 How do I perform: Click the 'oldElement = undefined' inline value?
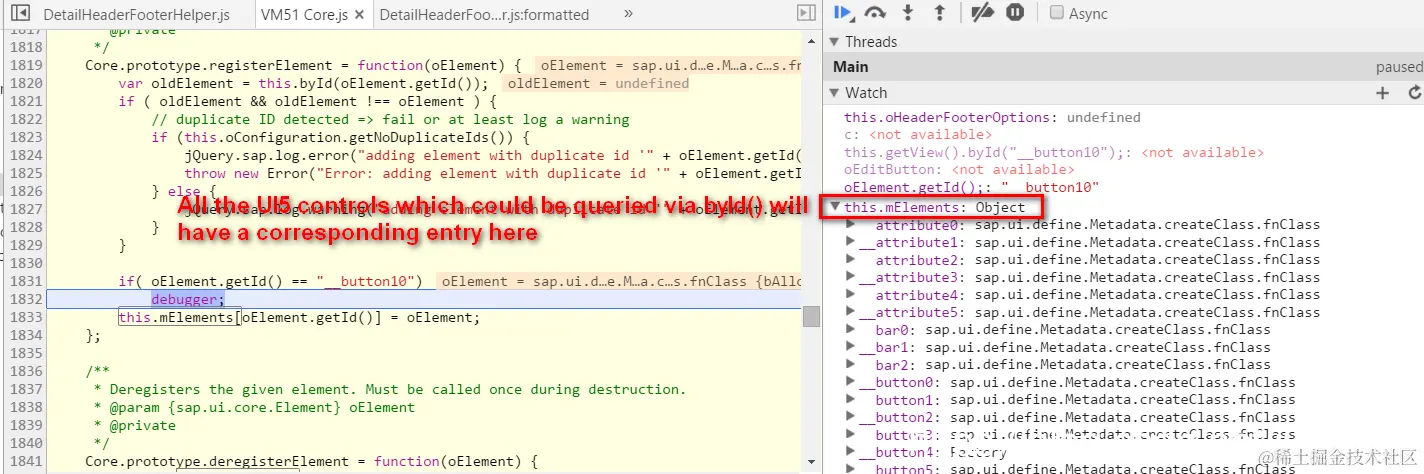(598, 83)
